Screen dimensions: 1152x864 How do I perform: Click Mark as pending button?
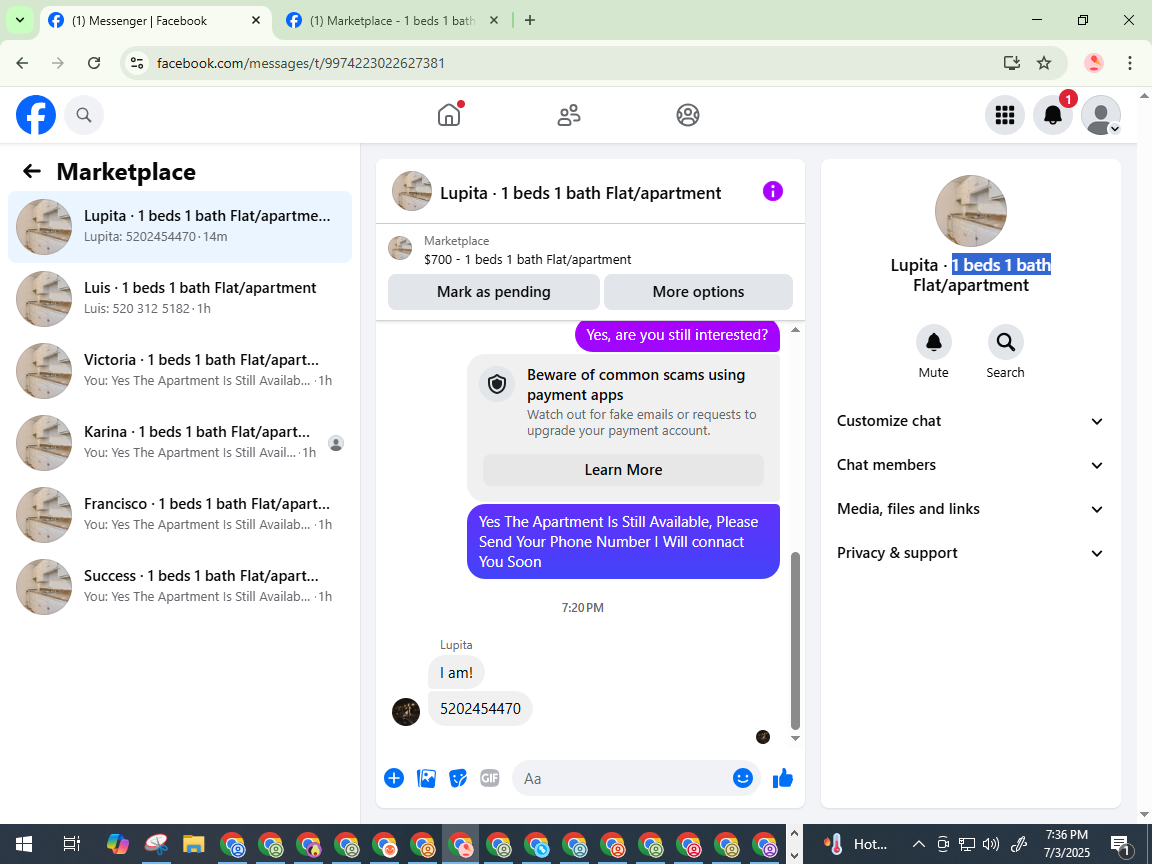coord(494,292)
